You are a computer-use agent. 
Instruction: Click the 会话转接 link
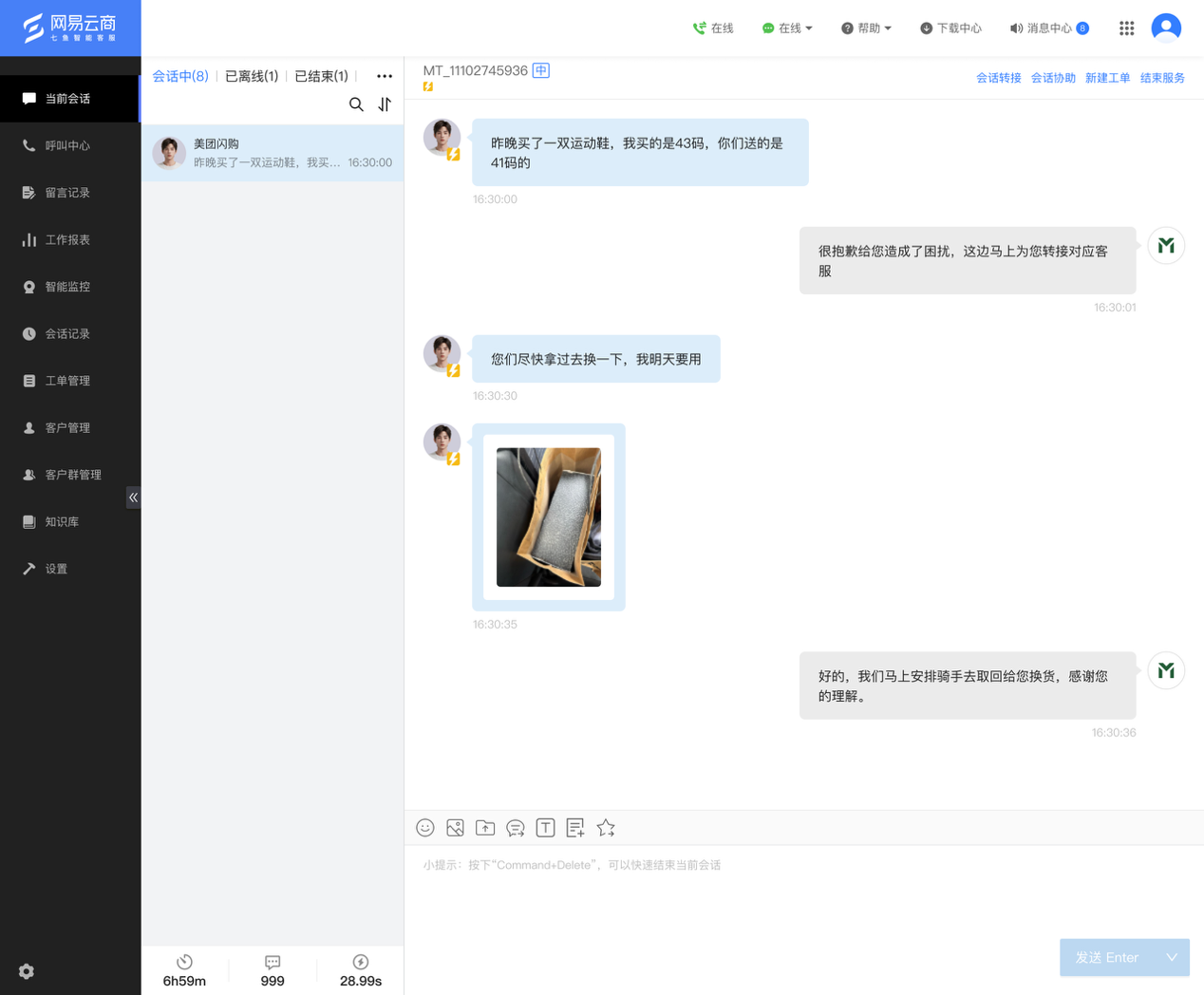[998, 78]
